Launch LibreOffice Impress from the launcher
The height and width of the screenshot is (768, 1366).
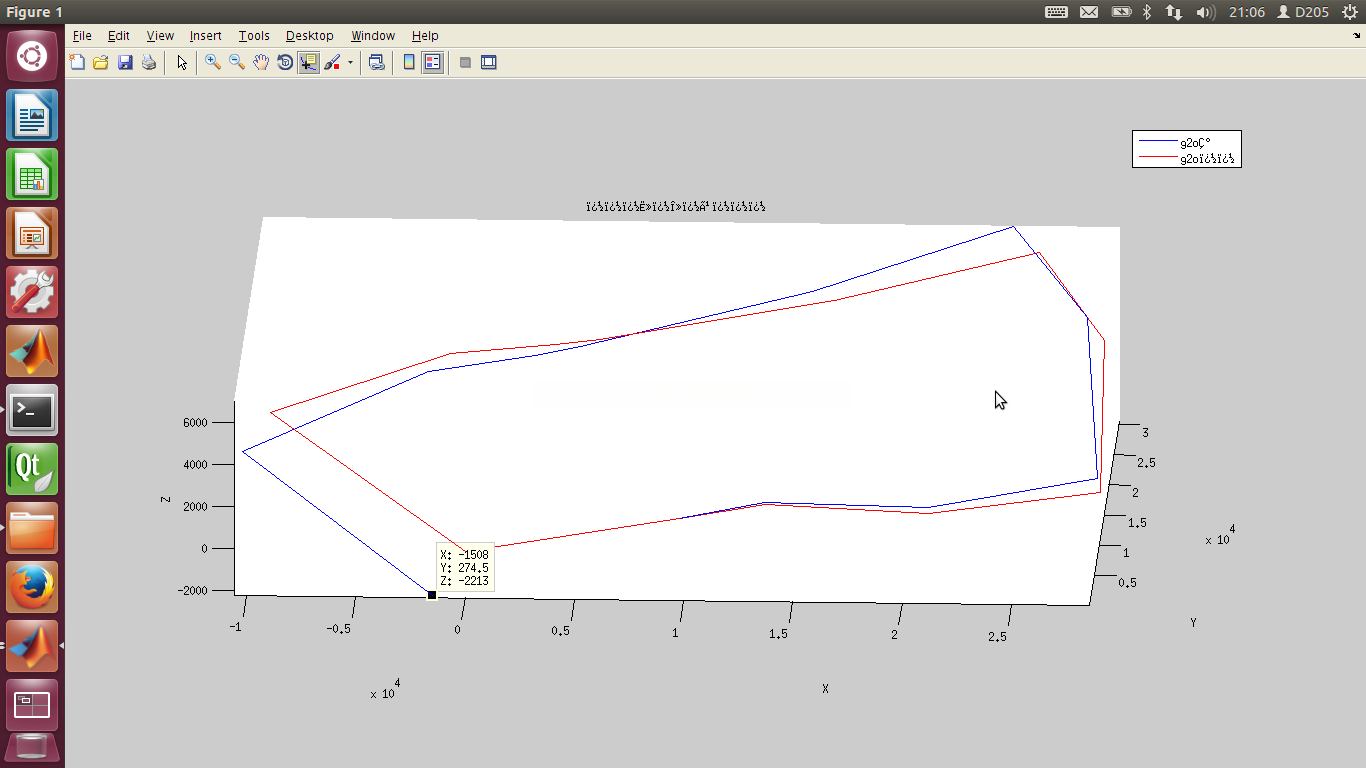tap(32, 233)
